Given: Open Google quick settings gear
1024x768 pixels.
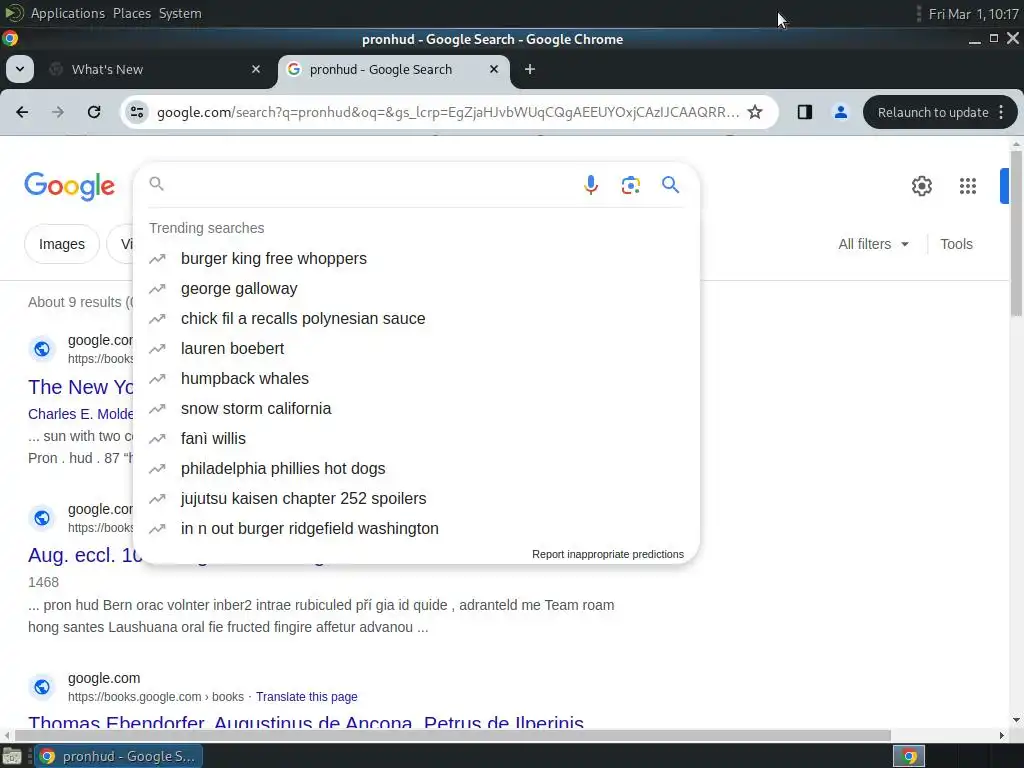Looking at the screenshot, I should click(921, 186).
